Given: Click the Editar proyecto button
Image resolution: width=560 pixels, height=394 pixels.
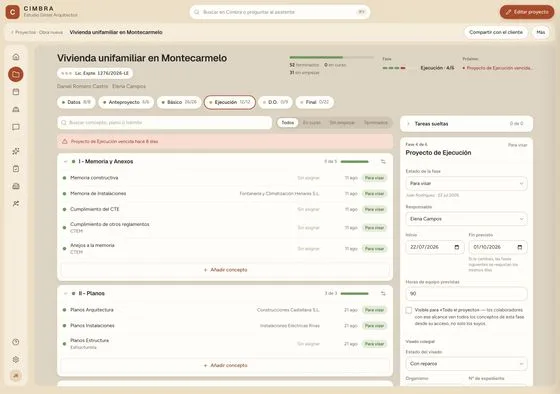Looking at the screenshot, I should click(x=527, y=12).
